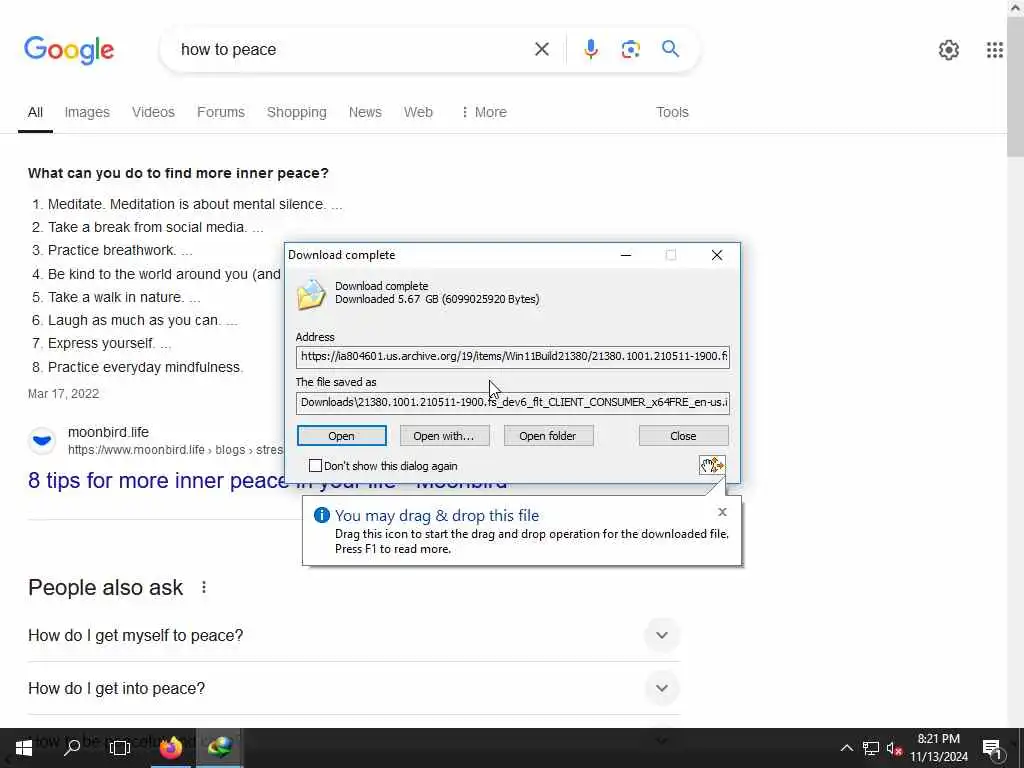Viewport: 1024px width, 768px height.
Task: Switch to Forums results tab
Action: [221, 112]
